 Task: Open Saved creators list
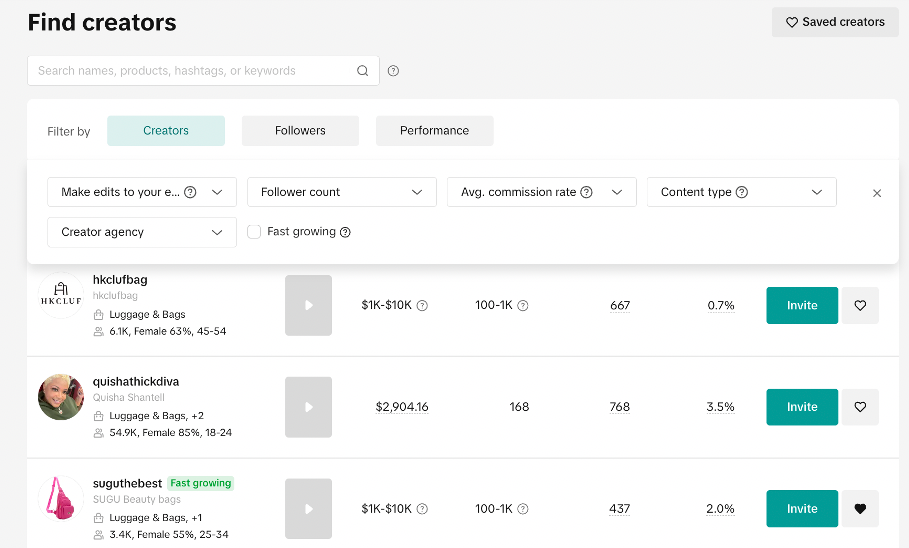point(835,22)
